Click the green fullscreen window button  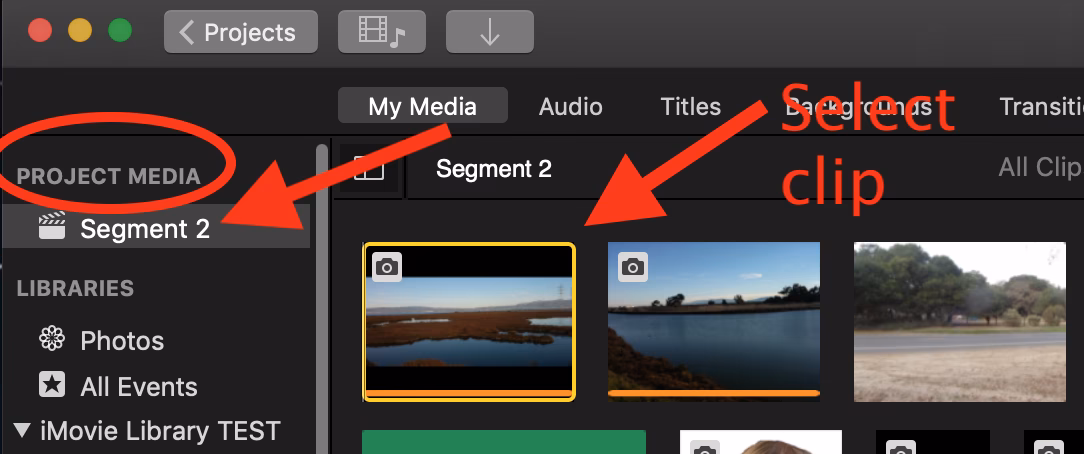pos(120,31)
